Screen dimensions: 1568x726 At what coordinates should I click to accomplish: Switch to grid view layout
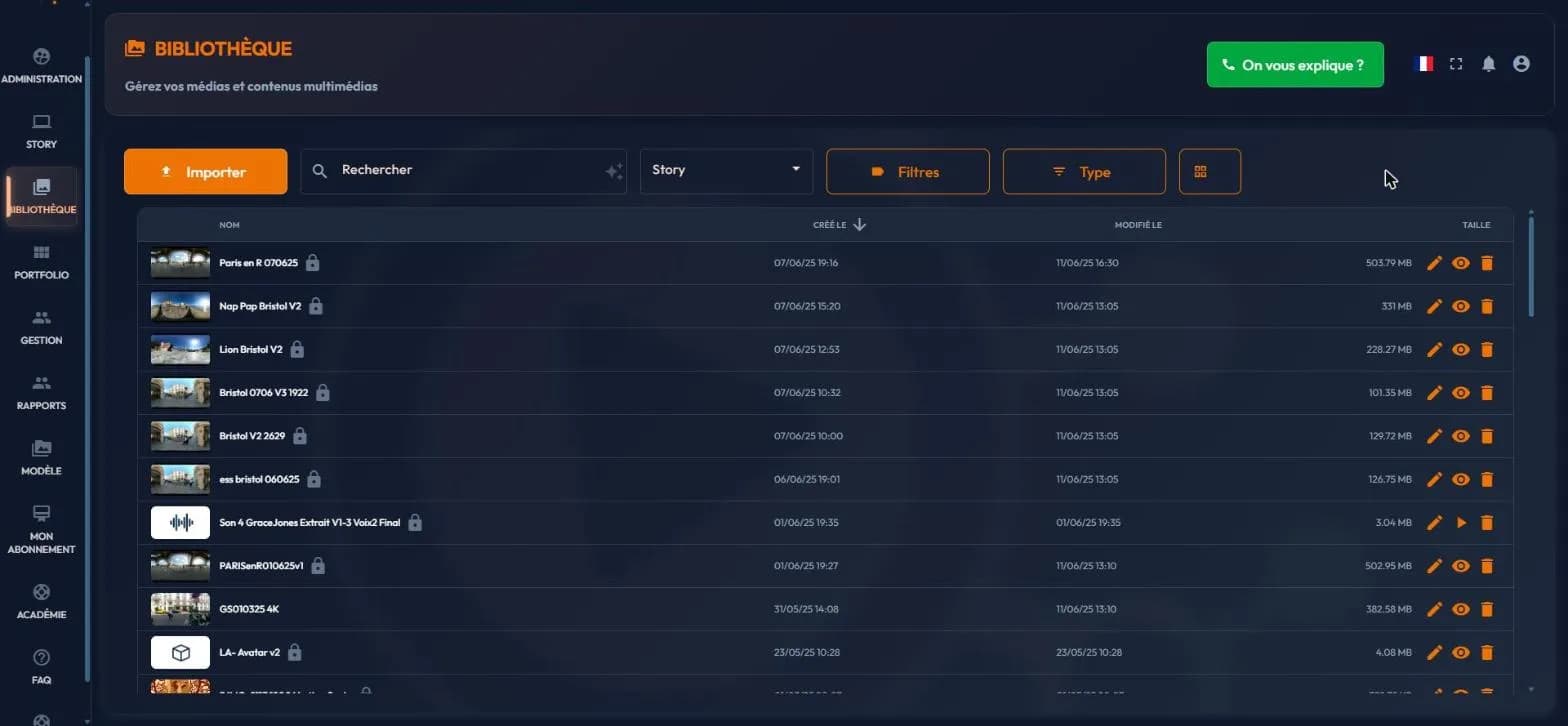tap(1210, 171)
